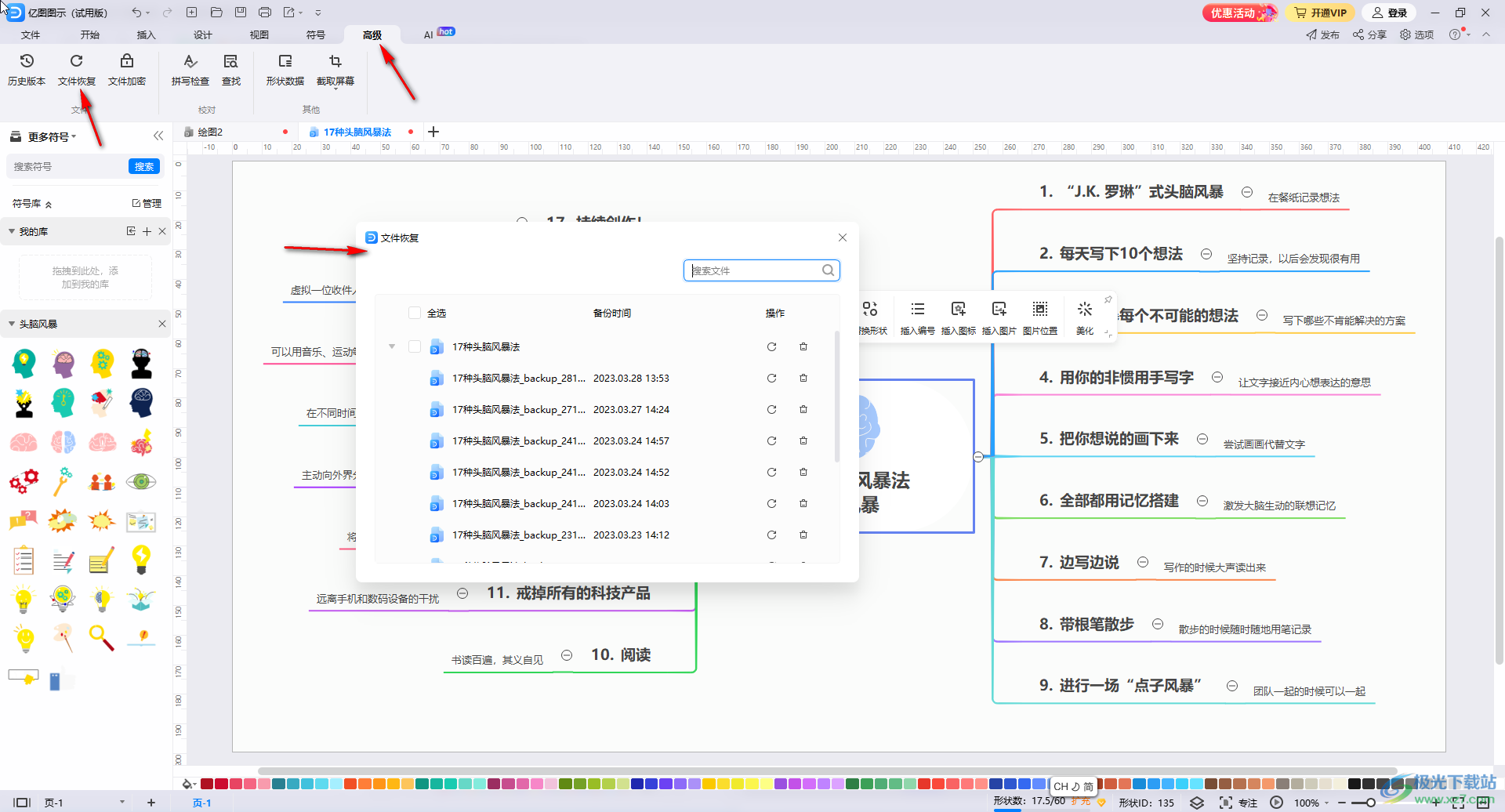The width and height of the screenshot is (1505, 812).
Task: Open the More Symbols (更多符号) dropdown
Action: coord(52,136)
